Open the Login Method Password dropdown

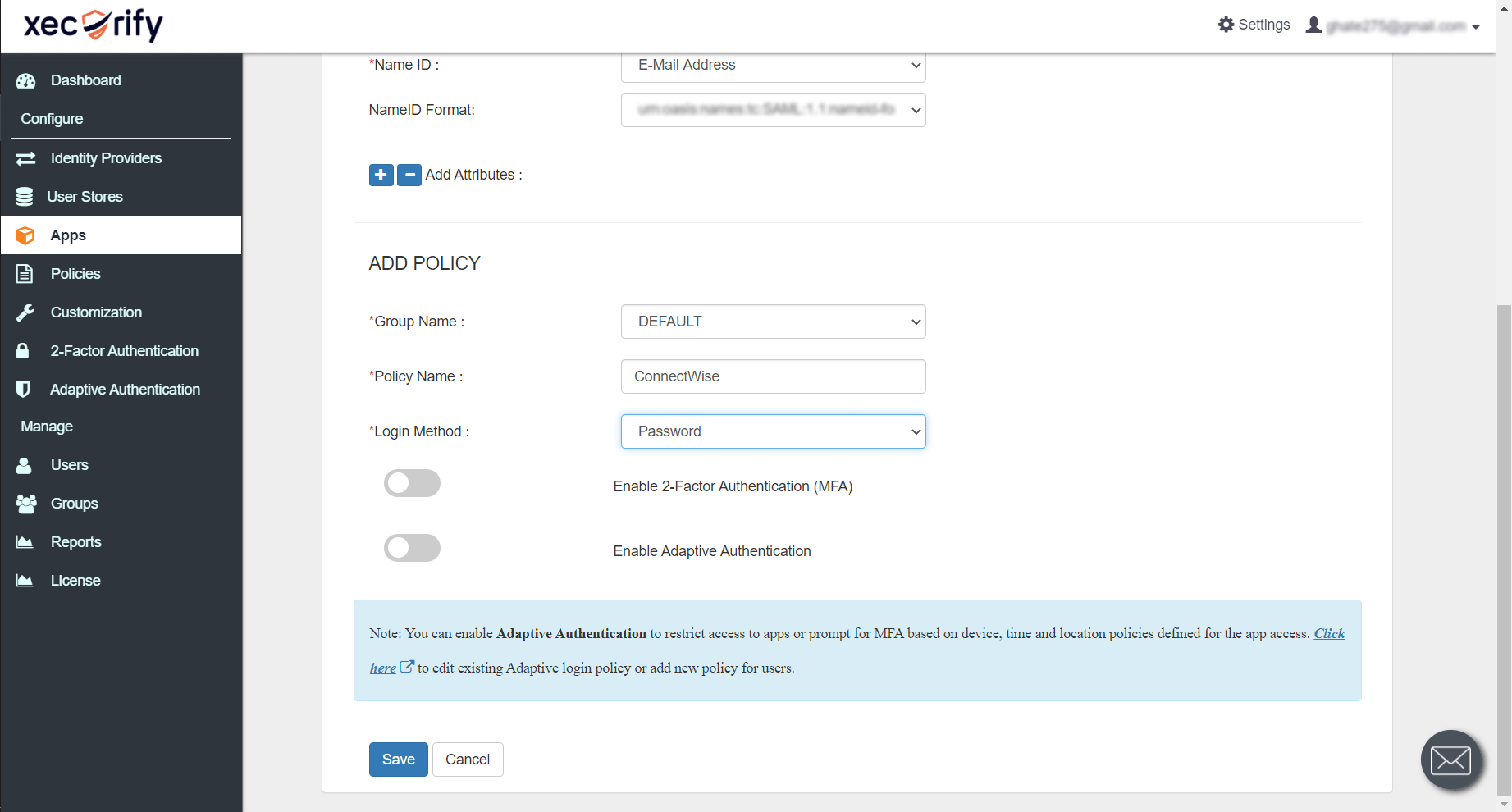point(774,431)
